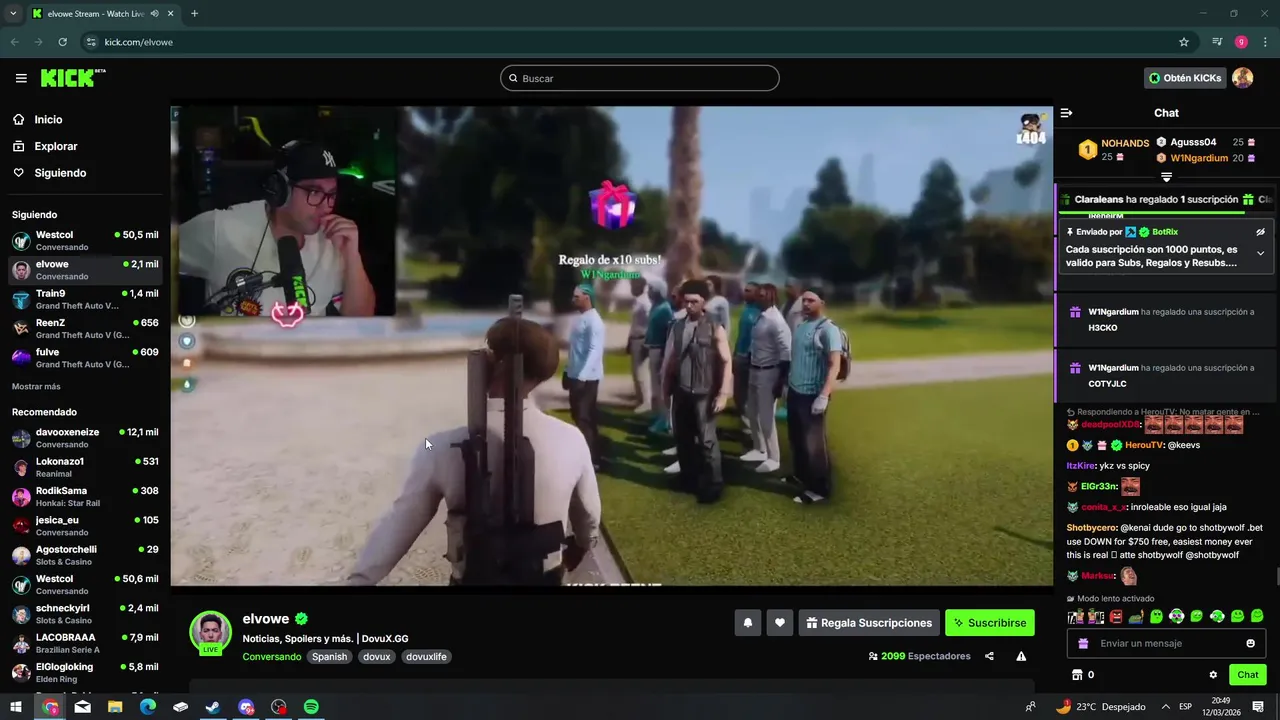Open the hamburger sidebar menu

click(x=21, y=78)
